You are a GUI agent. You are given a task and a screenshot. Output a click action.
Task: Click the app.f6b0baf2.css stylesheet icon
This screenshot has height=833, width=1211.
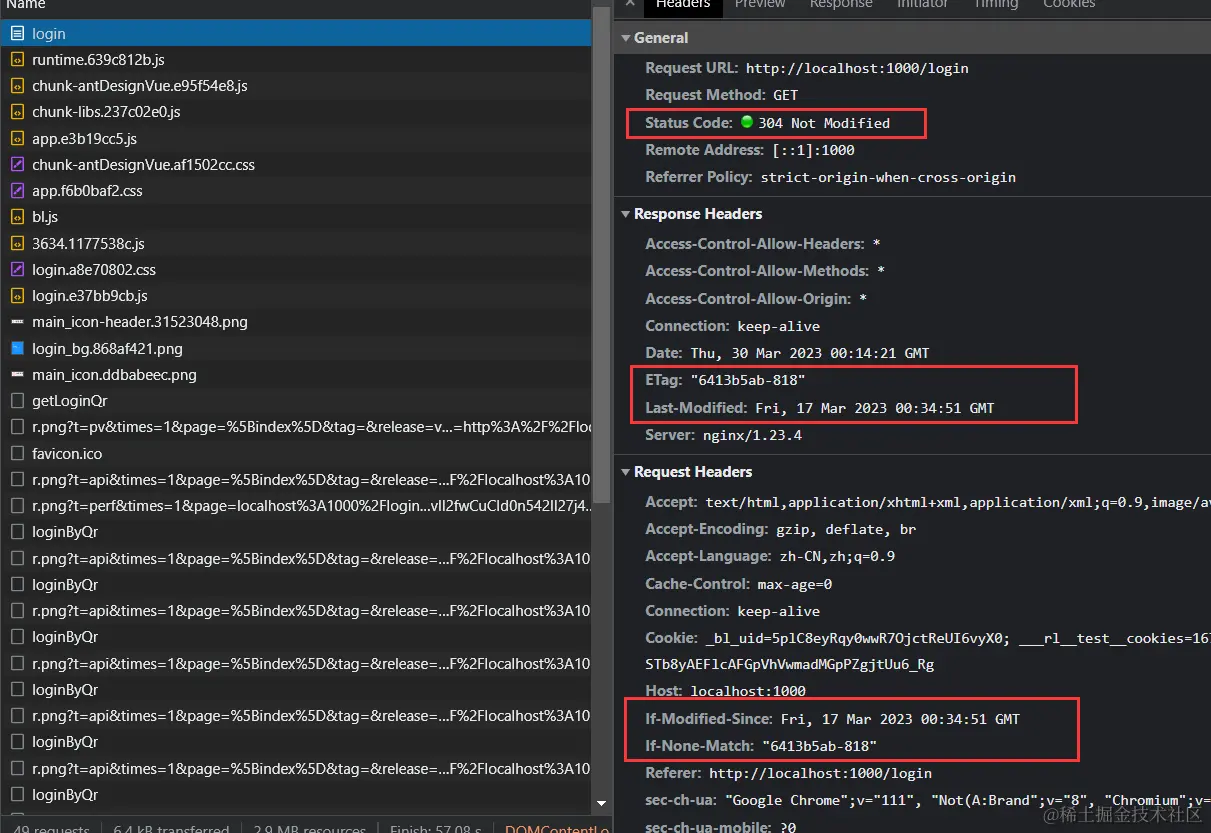(x=17, y=191)
